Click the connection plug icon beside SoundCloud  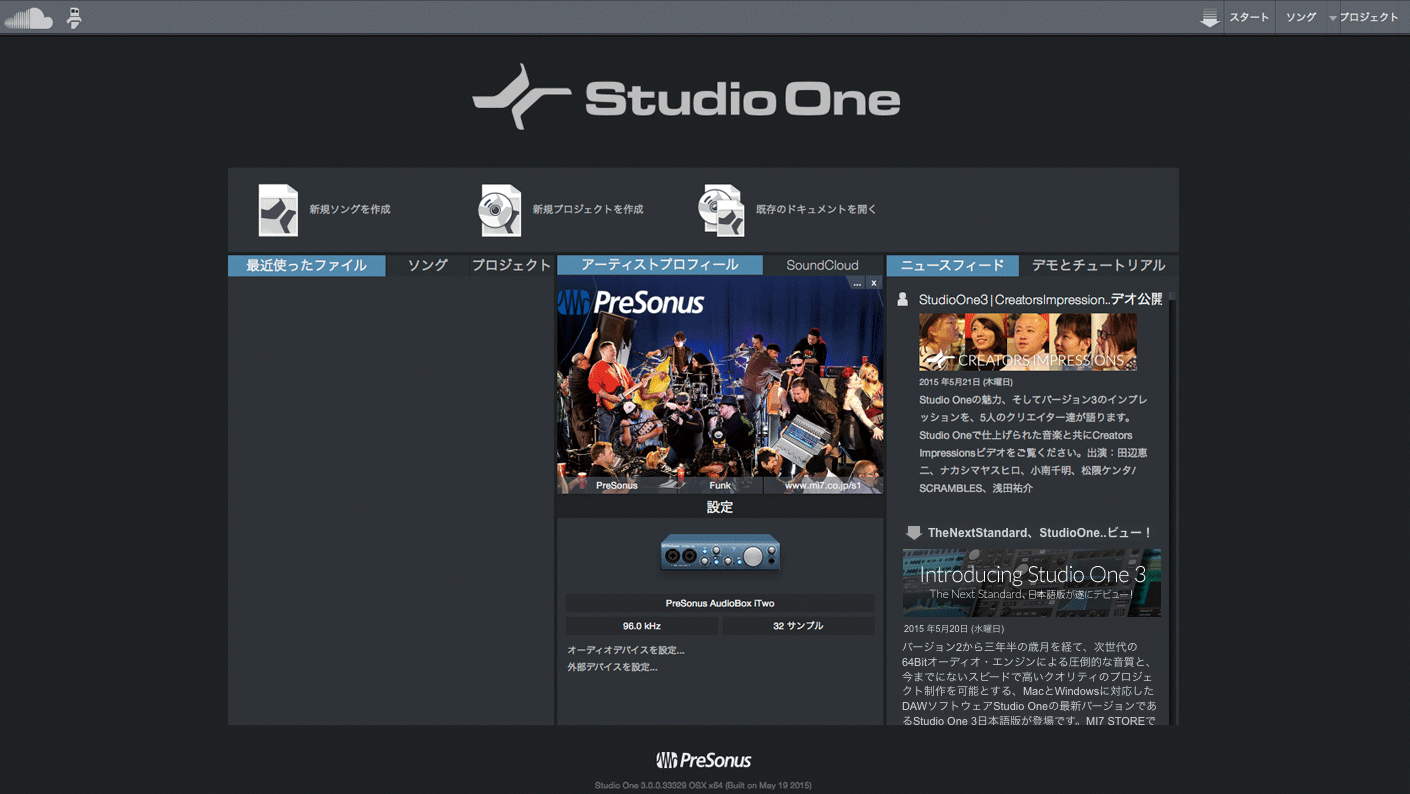click(x=74, y=18)
